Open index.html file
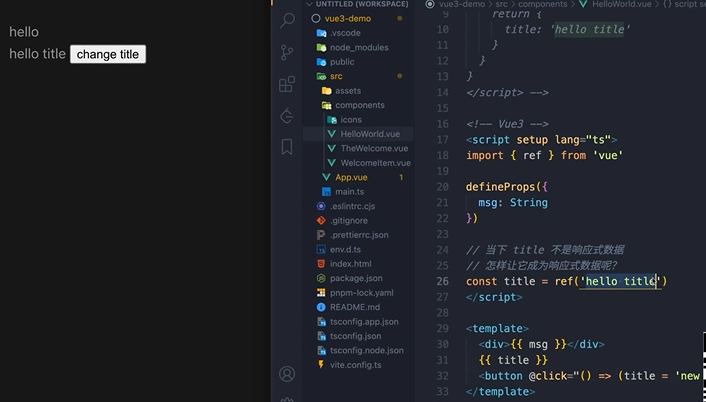706x402 pixels. [350, 263]
